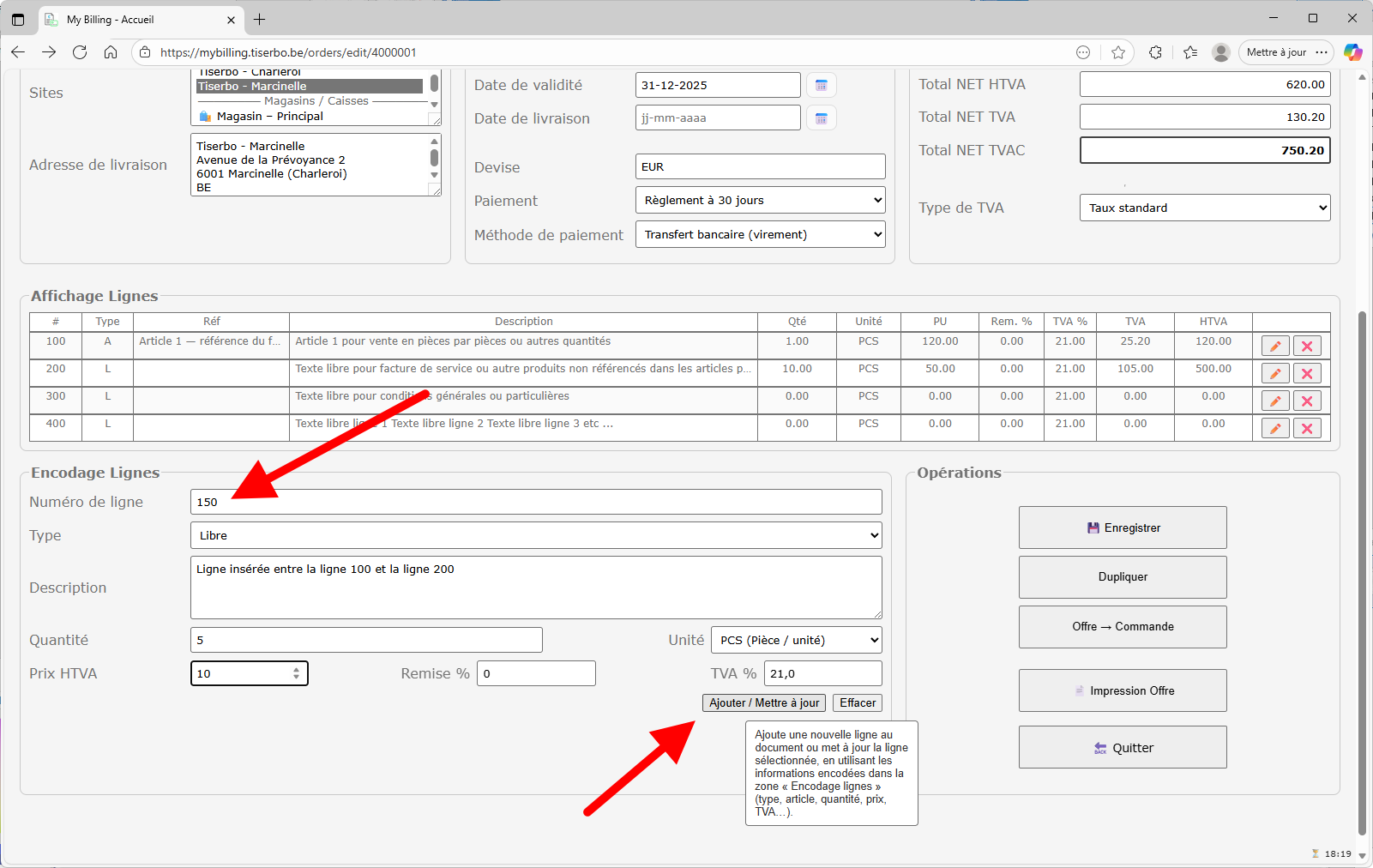This screenshot has height=868, width=1373.
Task: Open the Unité combo box
Action: (x=796, y=640)
